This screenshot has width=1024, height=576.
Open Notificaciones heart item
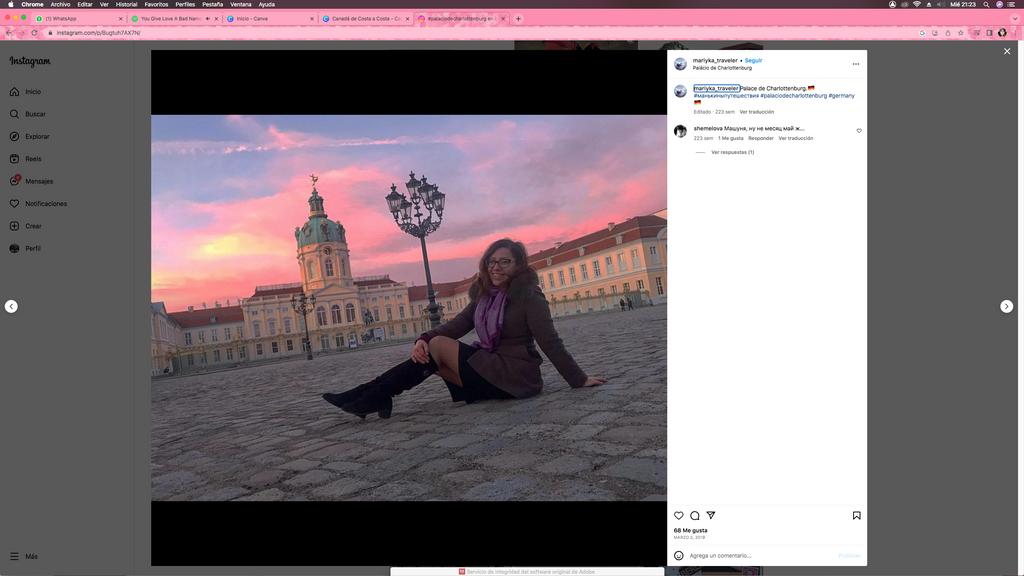click(39, 204)
